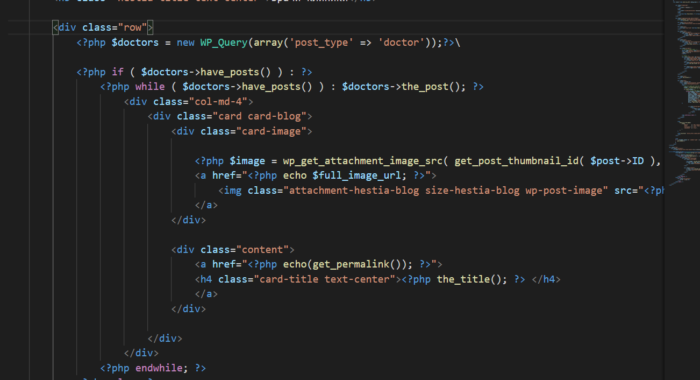Click the "card-image" class value

click(271, 131)
